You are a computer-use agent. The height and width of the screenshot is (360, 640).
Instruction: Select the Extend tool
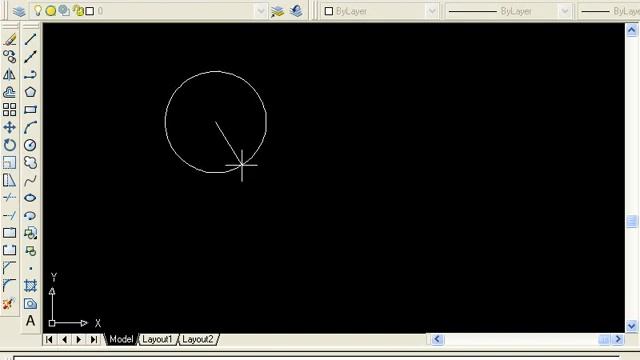click(x=9, y=215)
